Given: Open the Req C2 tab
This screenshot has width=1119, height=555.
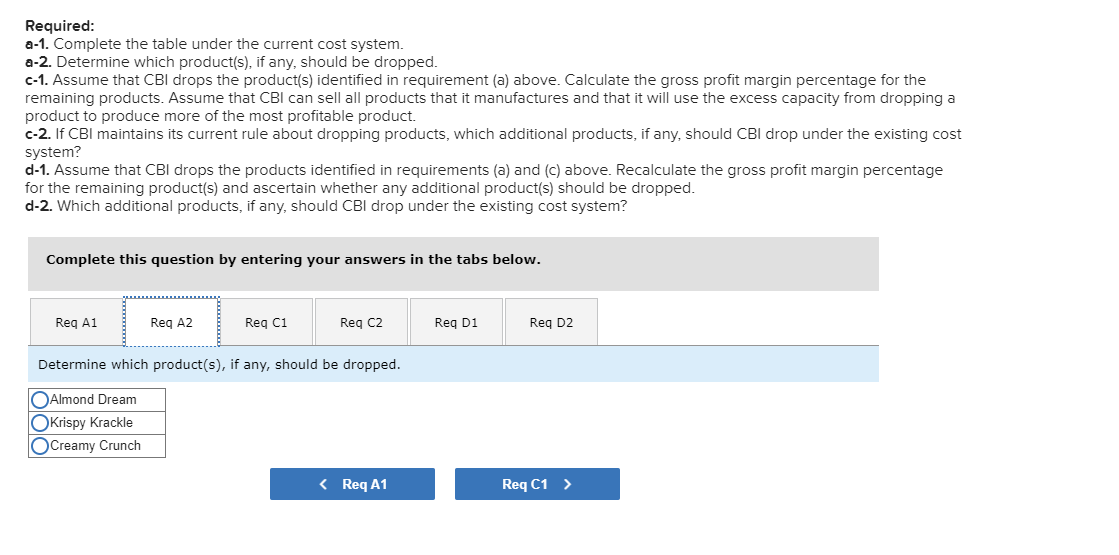Looking at the screenshot, I should click(361, 322).
